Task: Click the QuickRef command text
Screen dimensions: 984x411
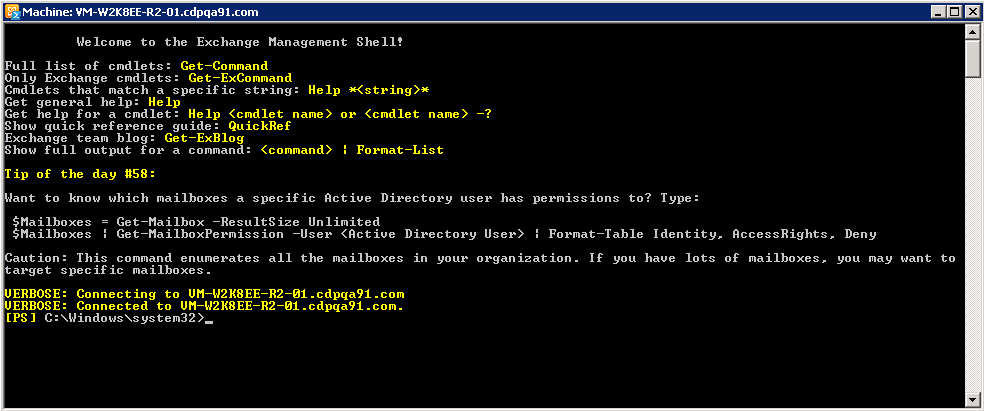Action: (x=260, y=126)
